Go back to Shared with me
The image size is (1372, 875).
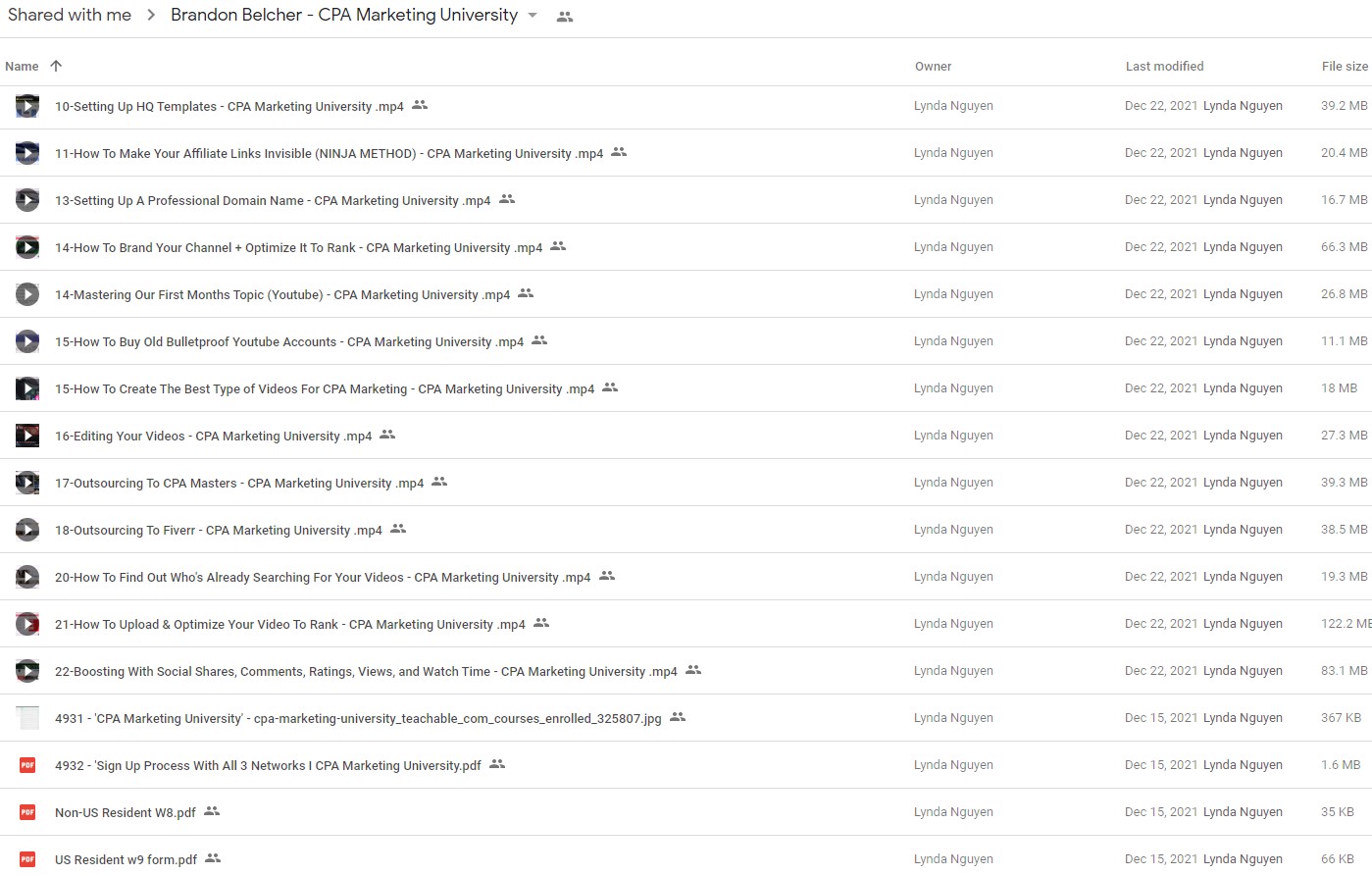tap(70, 15)
